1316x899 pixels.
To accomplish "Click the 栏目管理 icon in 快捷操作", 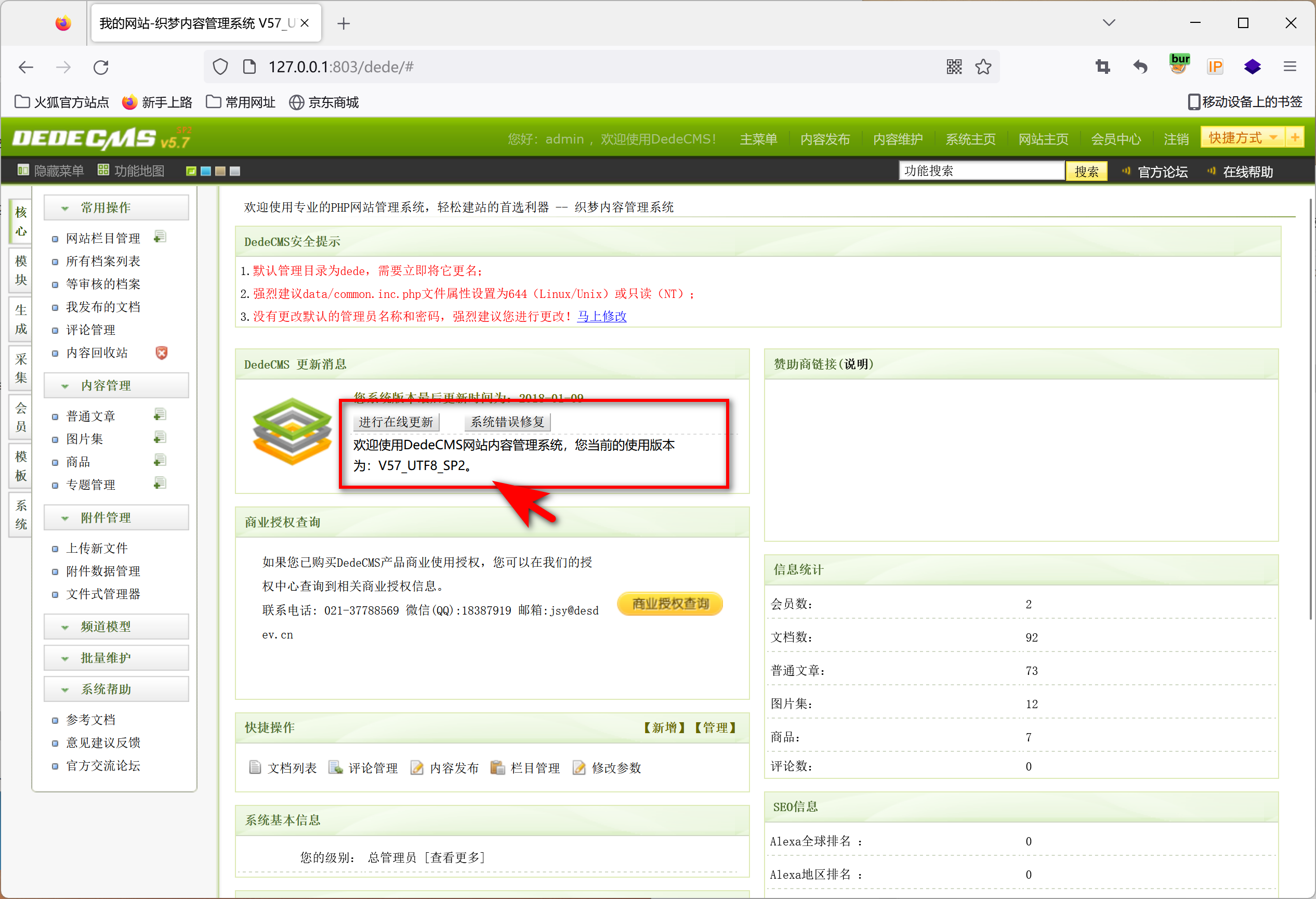I will [497, 767].
